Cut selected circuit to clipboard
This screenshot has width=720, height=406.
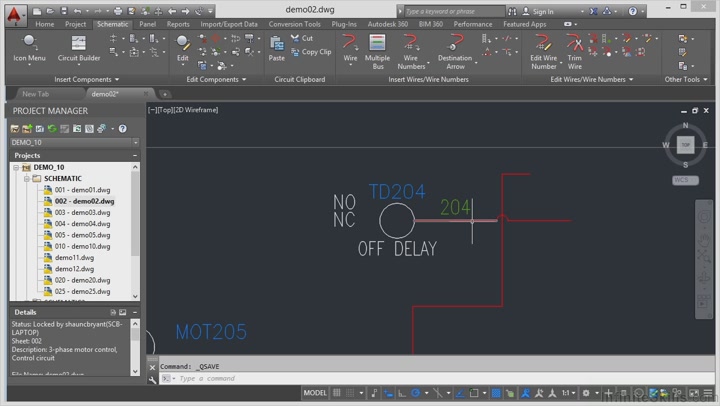coord(302,38)
